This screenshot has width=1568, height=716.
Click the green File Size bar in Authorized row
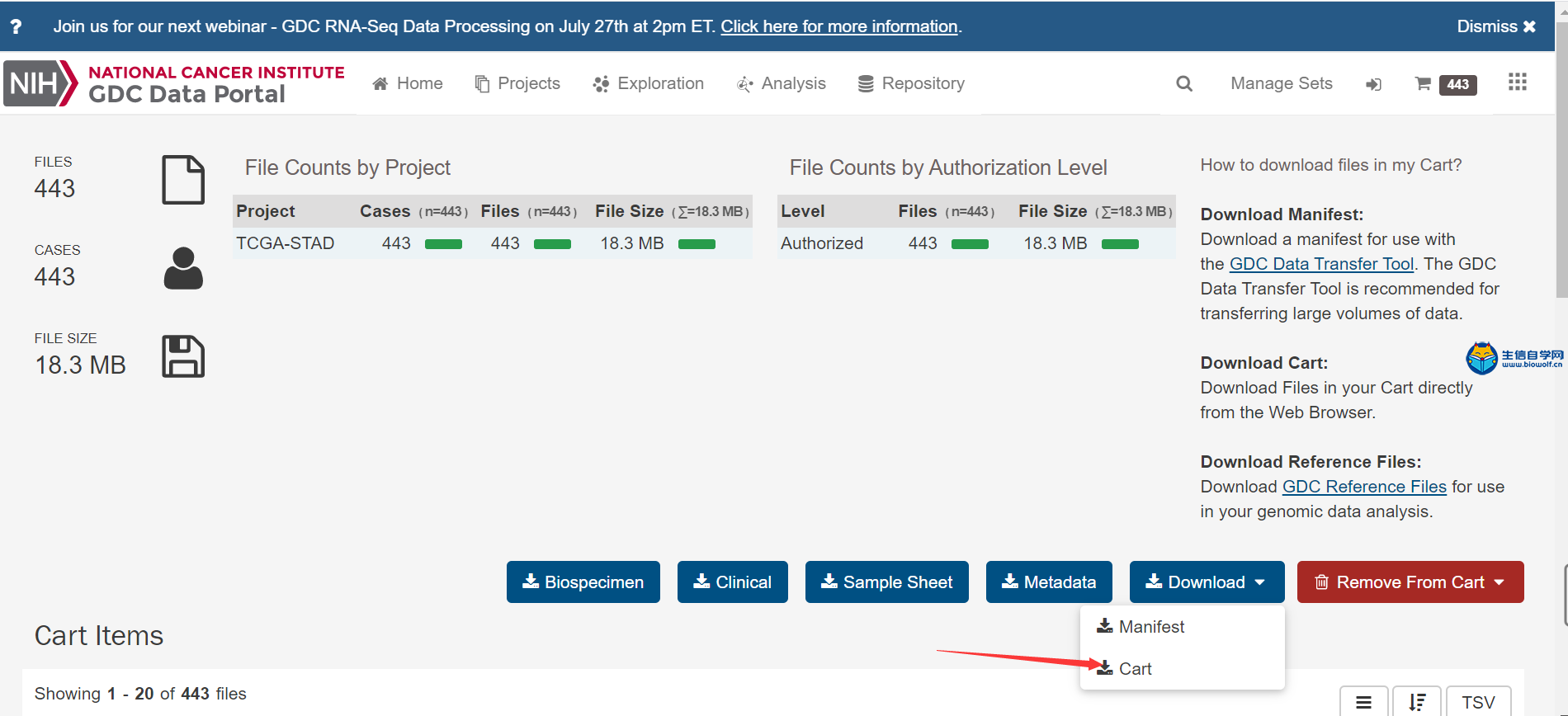1120,244
